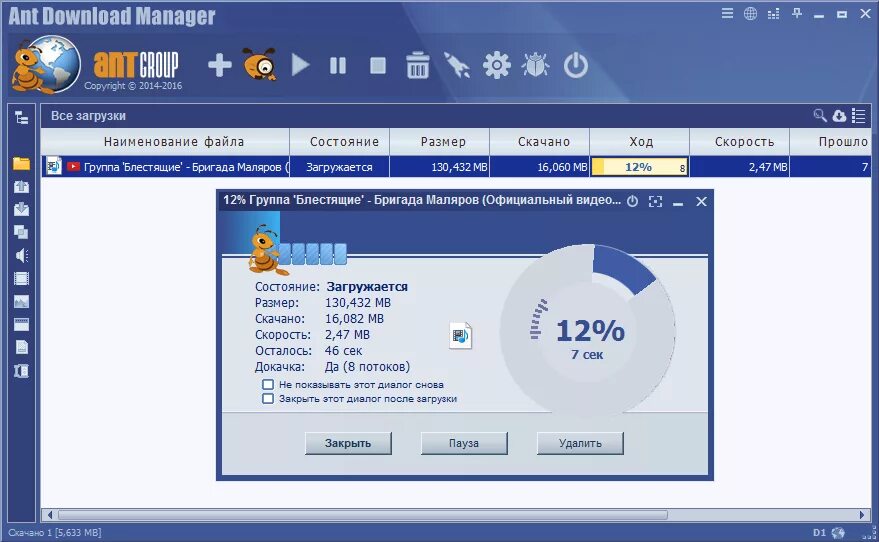The width and height of the screenshot is (879, 542).
Task: Select the video film category in sidebar
Action: click(x=21, y=279)
